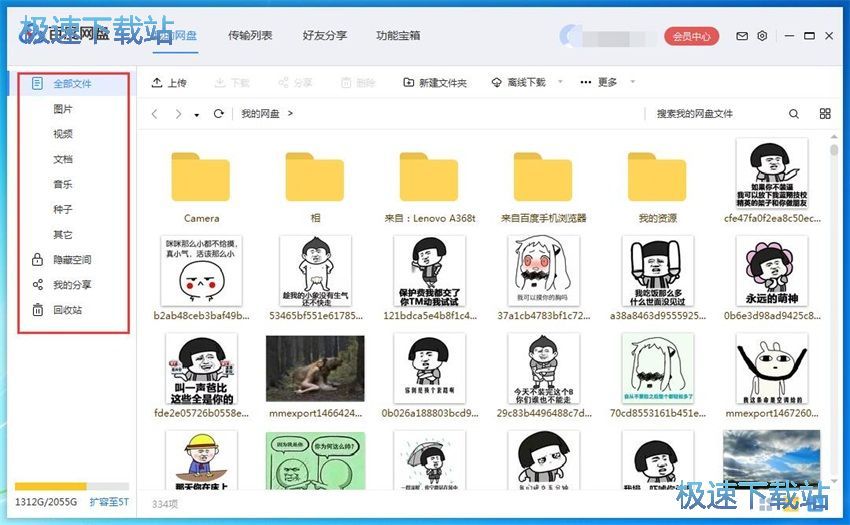Viewport: 850px width, 525px height.
Task: Filter by 图片 category
Action: (x=63, y=109)
